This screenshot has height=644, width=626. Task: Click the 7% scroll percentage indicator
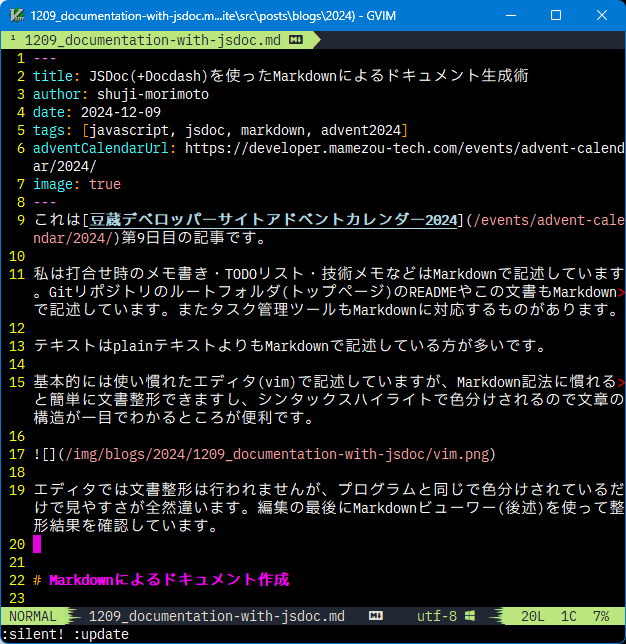tap(600, 616)
